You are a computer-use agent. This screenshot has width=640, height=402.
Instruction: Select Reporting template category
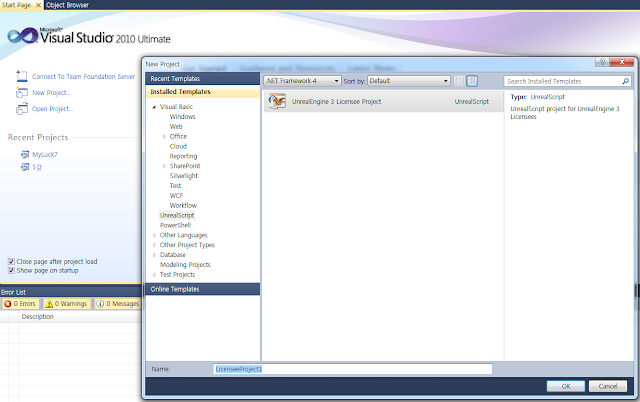pyautogui.click(x=183, y=156)
